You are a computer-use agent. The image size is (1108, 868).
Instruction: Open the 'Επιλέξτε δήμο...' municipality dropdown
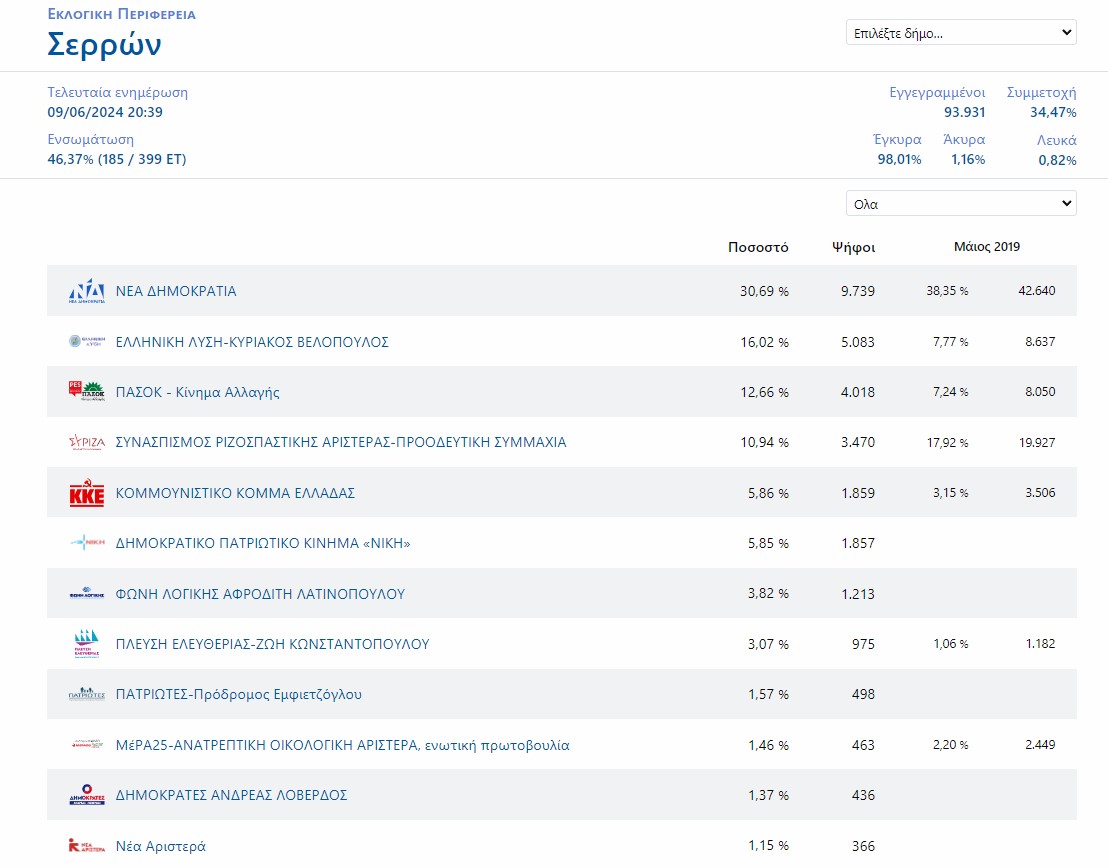click(x=960, y=33)
